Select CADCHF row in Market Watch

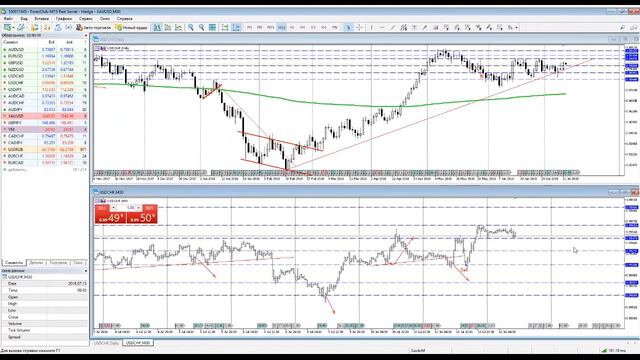coord(44,136)
